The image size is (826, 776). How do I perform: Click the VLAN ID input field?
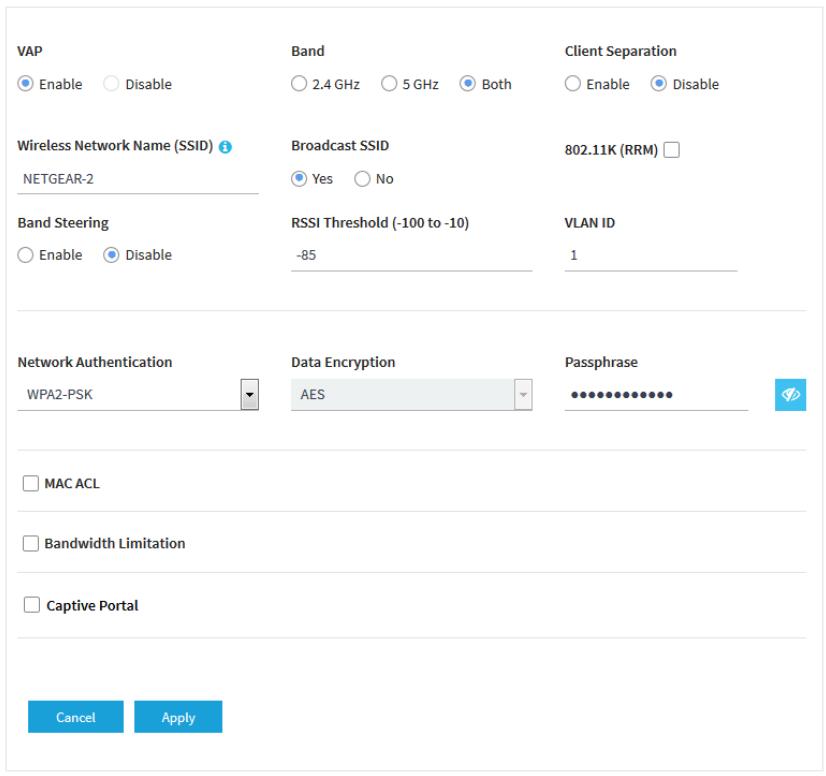click(x=651, y=256)
